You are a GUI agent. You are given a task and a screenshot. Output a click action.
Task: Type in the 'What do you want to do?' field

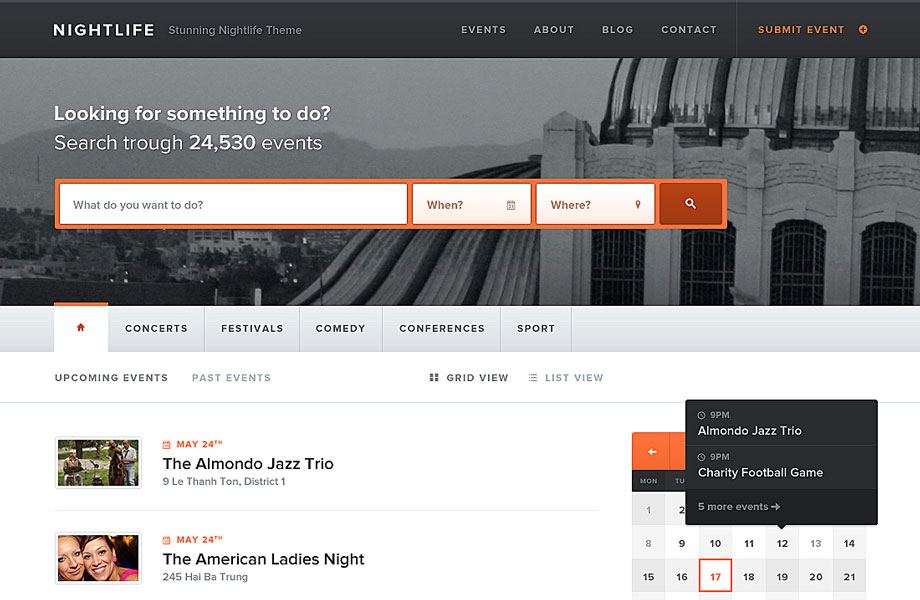tap(233, 205)
